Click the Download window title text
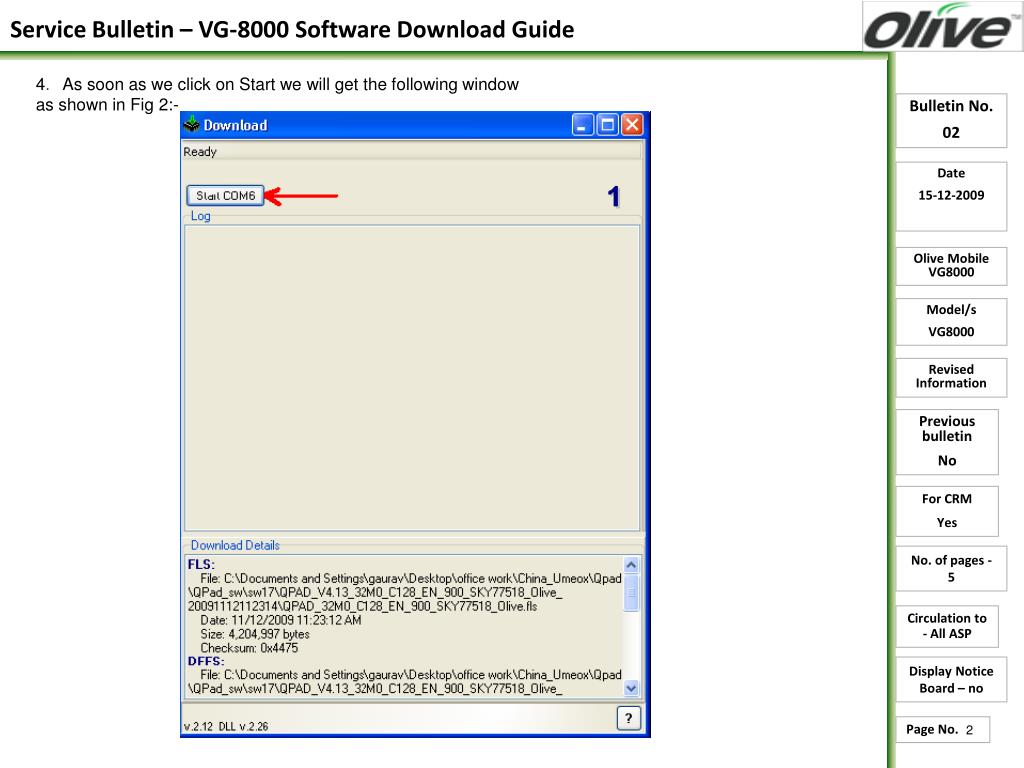 pyautogui.click(x=235, y=125)
